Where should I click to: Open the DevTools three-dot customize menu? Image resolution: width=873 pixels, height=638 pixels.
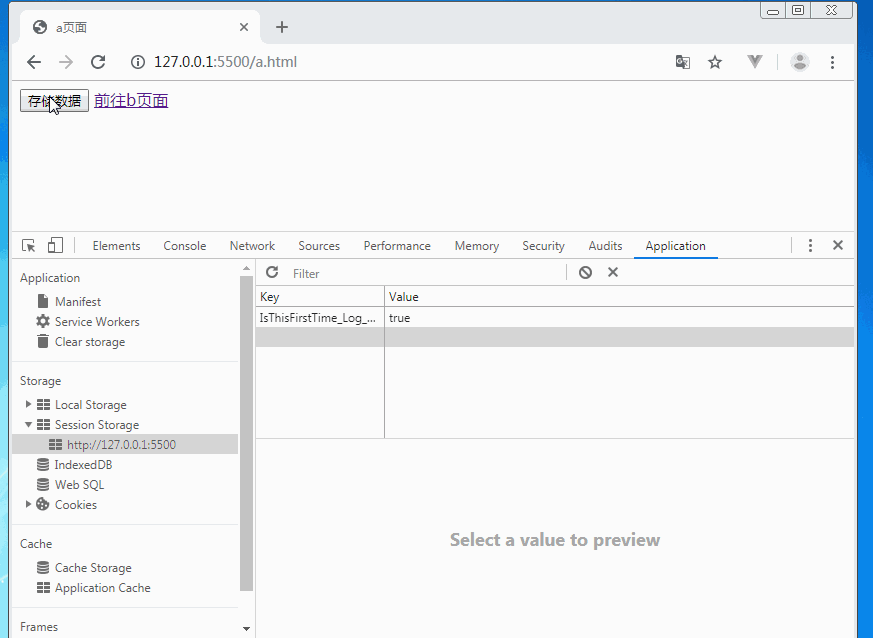(x=810, y=246)
